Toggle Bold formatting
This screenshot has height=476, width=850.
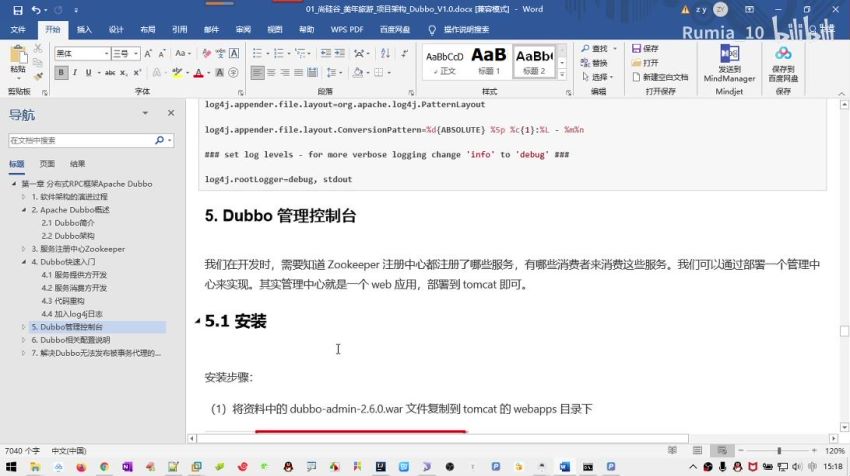click(x=61, y=73)
